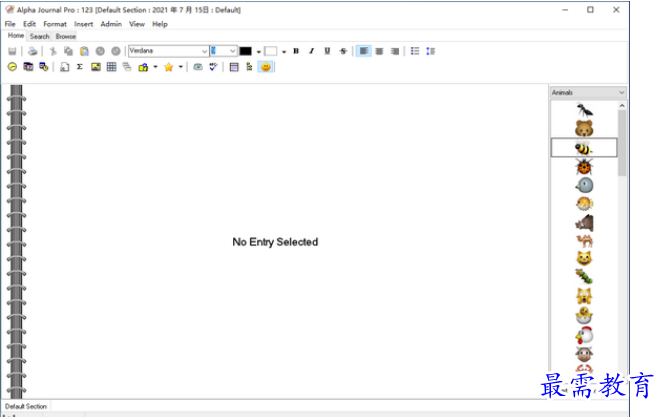Toggle italic formatting
Screen dimensions: 662x417
point(312,51)
